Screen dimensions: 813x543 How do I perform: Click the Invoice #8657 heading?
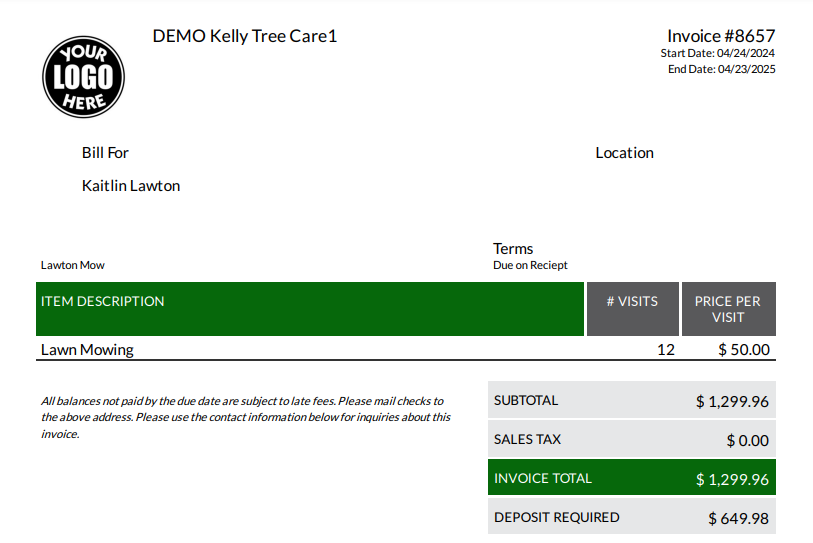click(x=721, y=36)
